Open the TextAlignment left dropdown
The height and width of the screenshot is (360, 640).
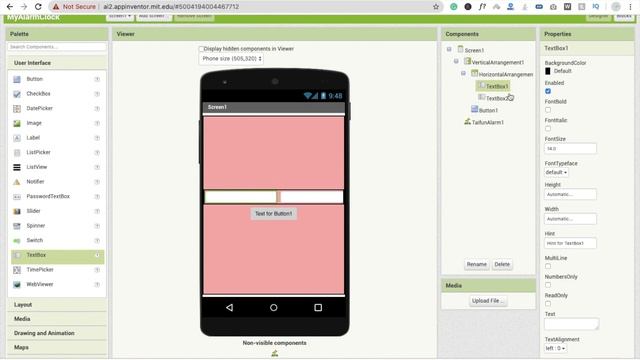556,348
